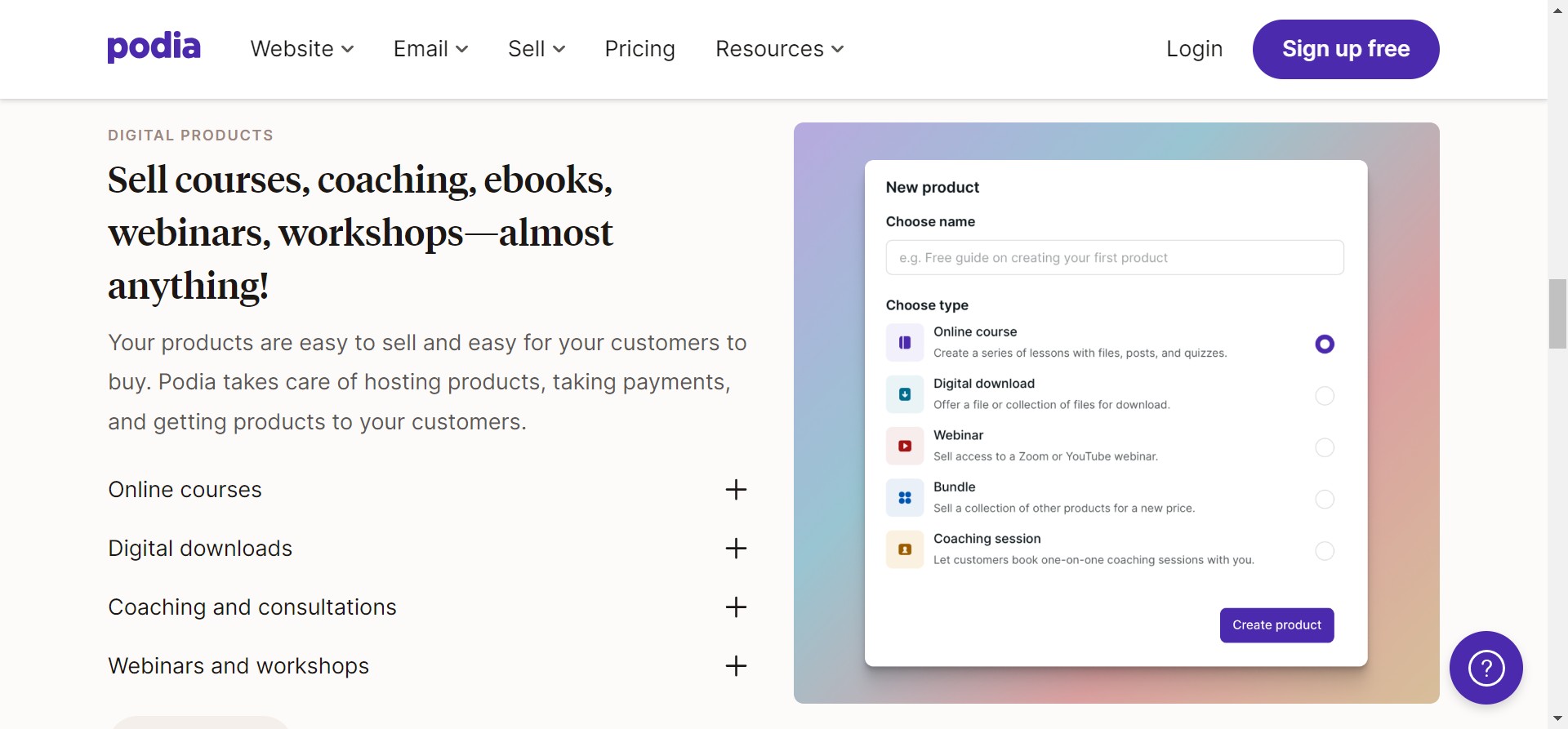1568x729 pixels.
Task: Click the Login link
Action: click(1194, 49)
